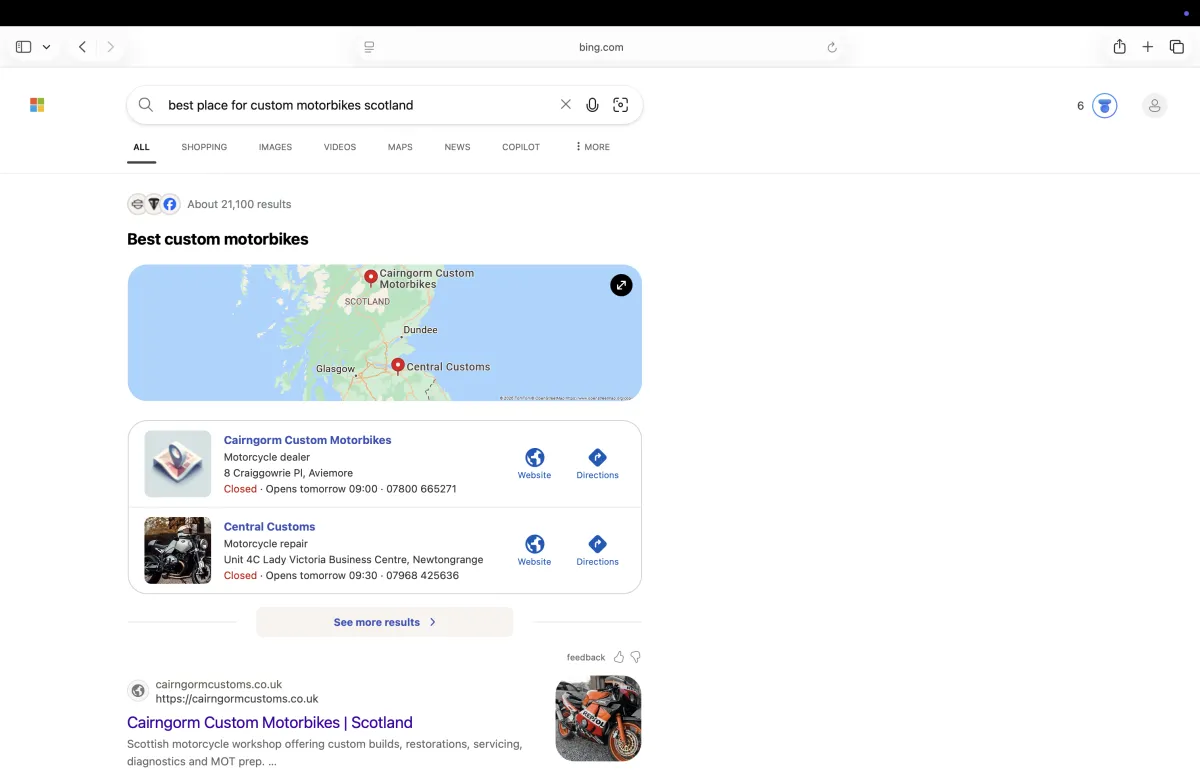The image size is (1200, 780).
Task: Click the Facebook source icon
Action: tap(170, 204)
